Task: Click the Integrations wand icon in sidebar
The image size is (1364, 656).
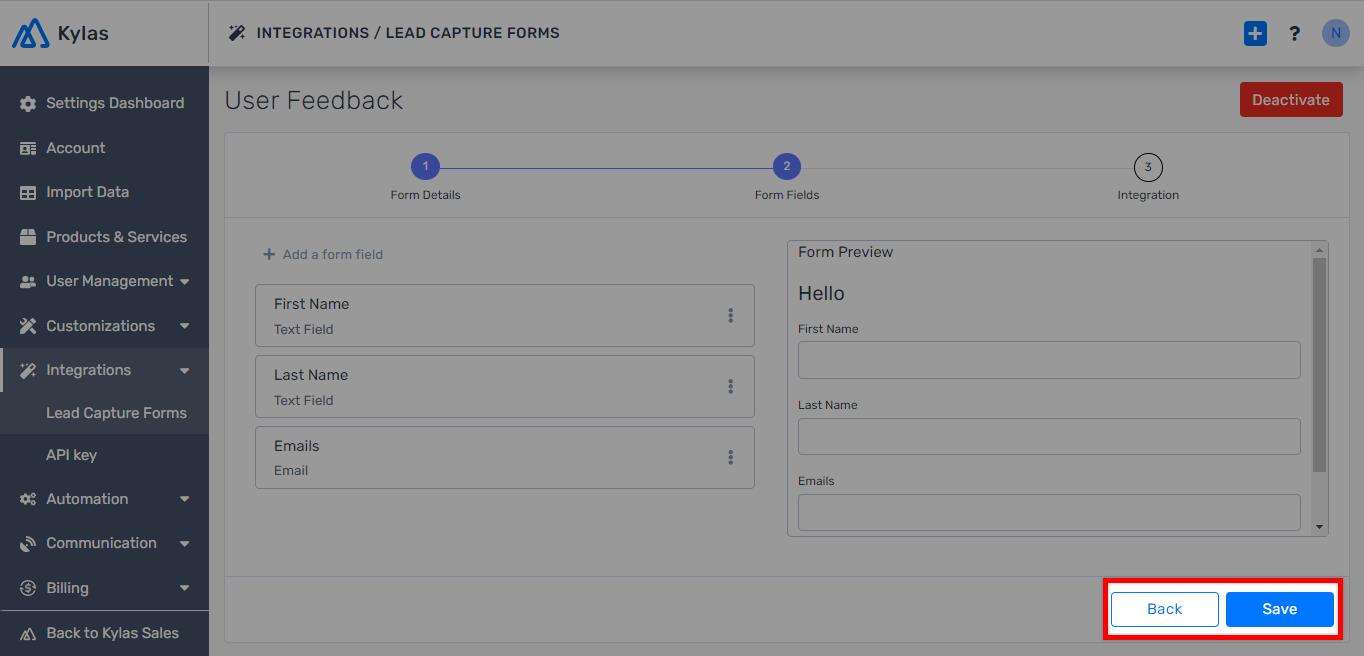Action: click(28, 370)
